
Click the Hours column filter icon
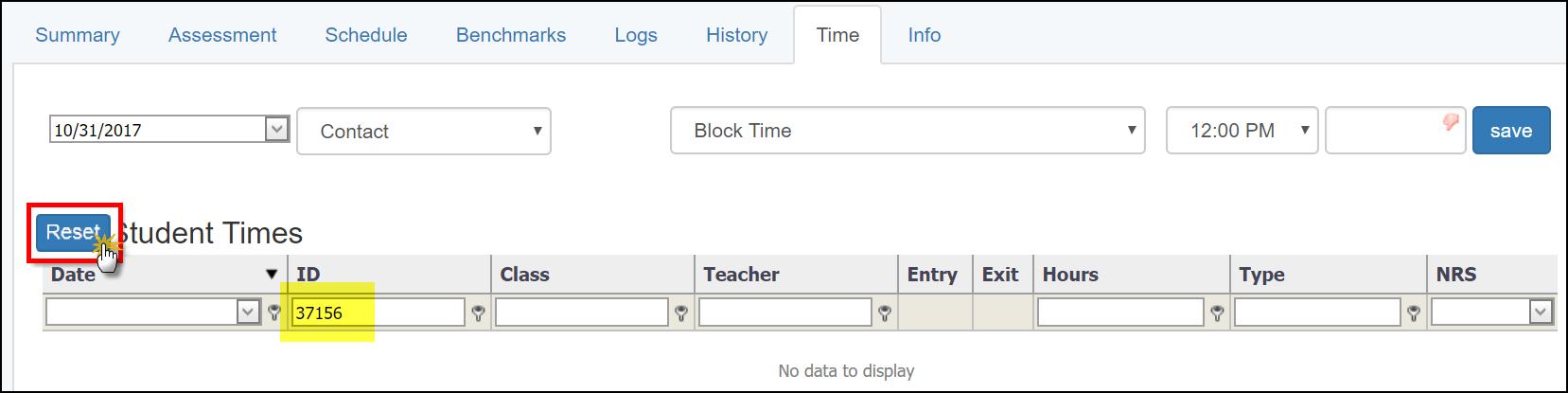pos(1217,313)
